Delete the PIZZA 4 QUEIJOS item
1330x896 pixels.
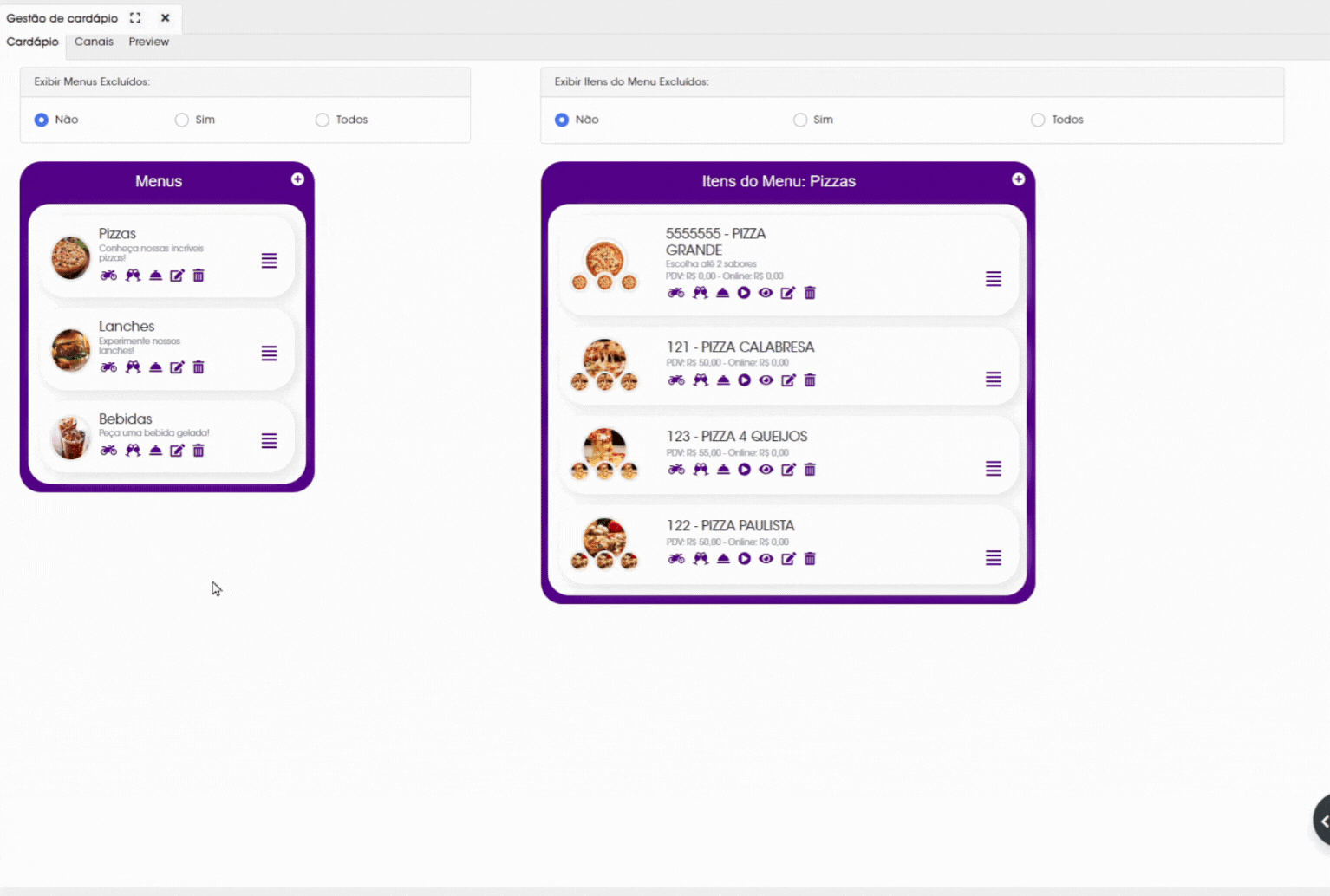(810, 470)
